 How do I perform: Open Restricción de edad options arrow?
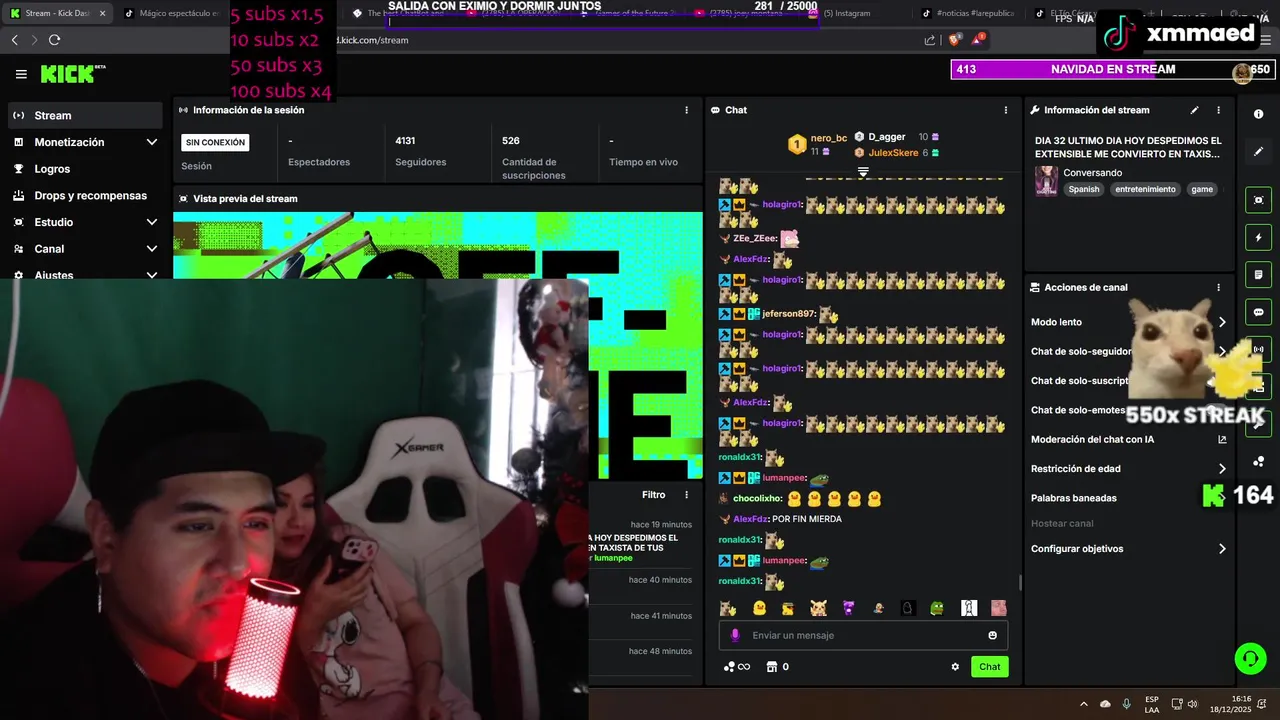(1222, 468)
